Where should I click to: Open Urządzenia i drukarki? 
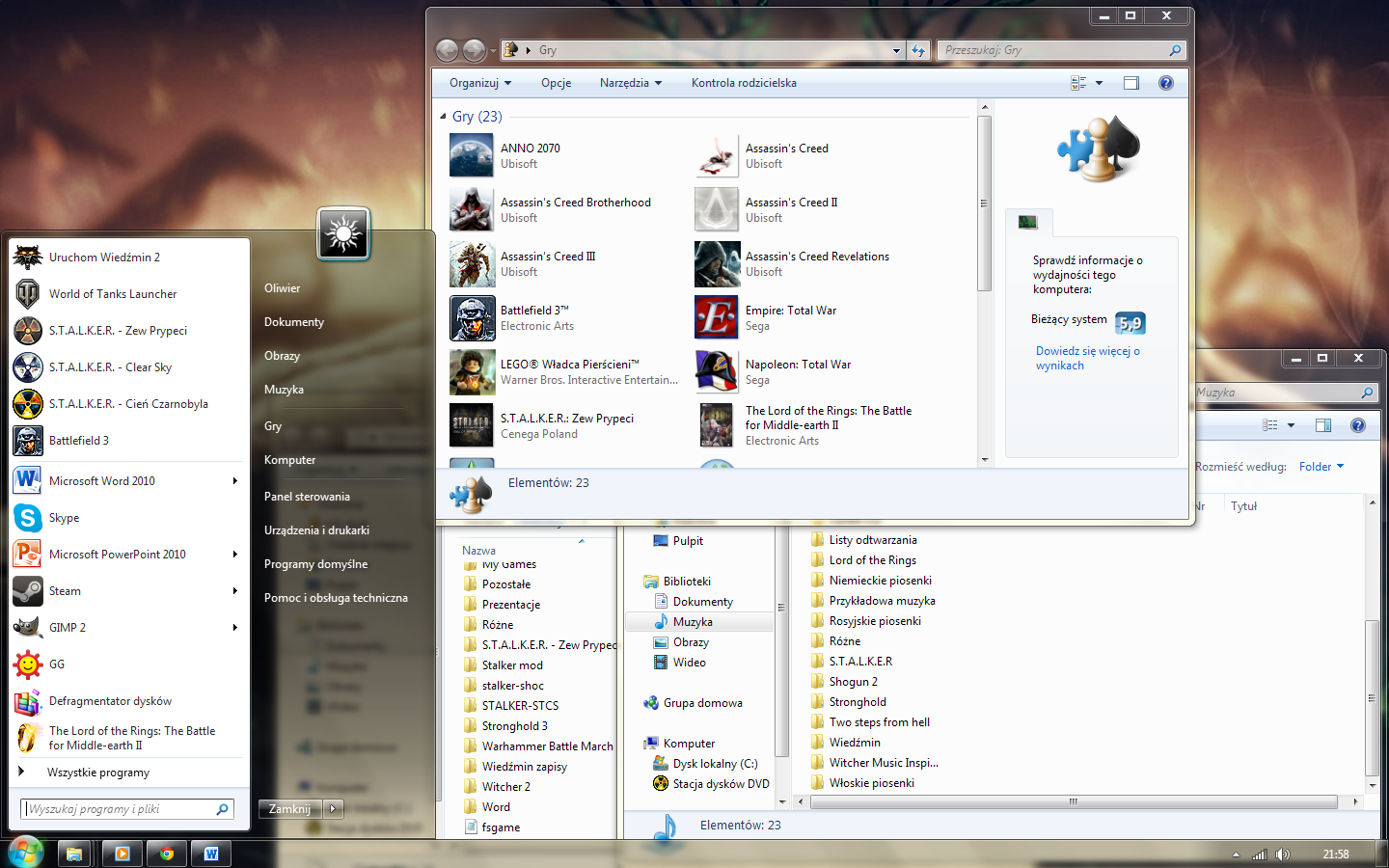click(316, 530)
